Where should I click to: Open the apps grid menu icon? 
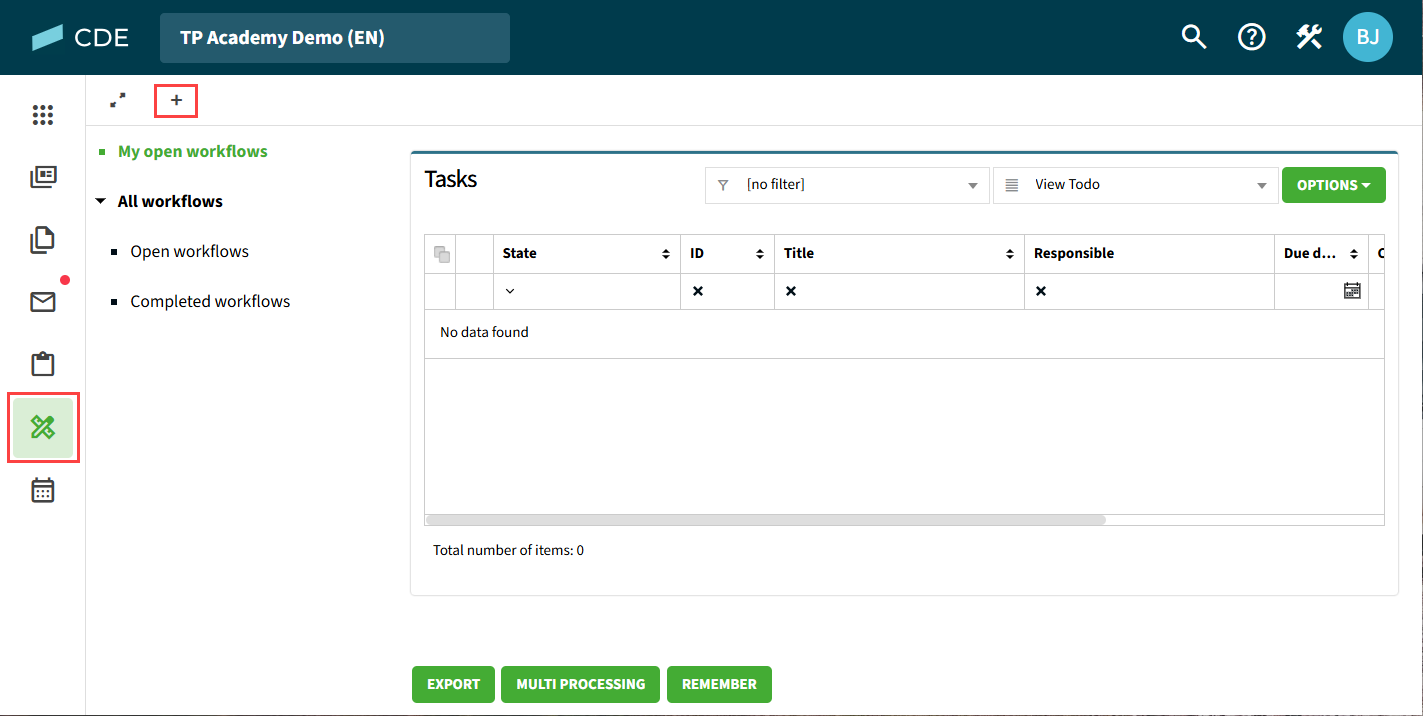42,115
